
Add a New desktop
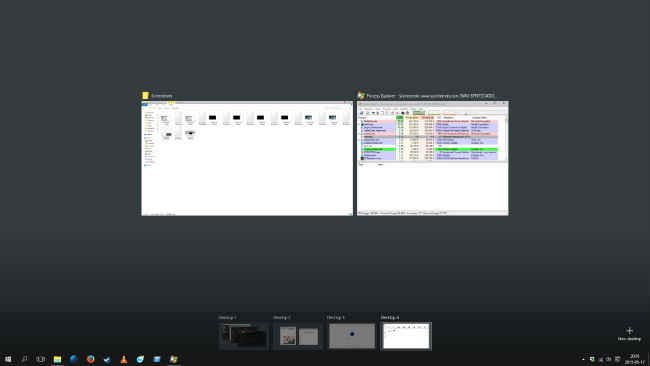coord(629,333)
